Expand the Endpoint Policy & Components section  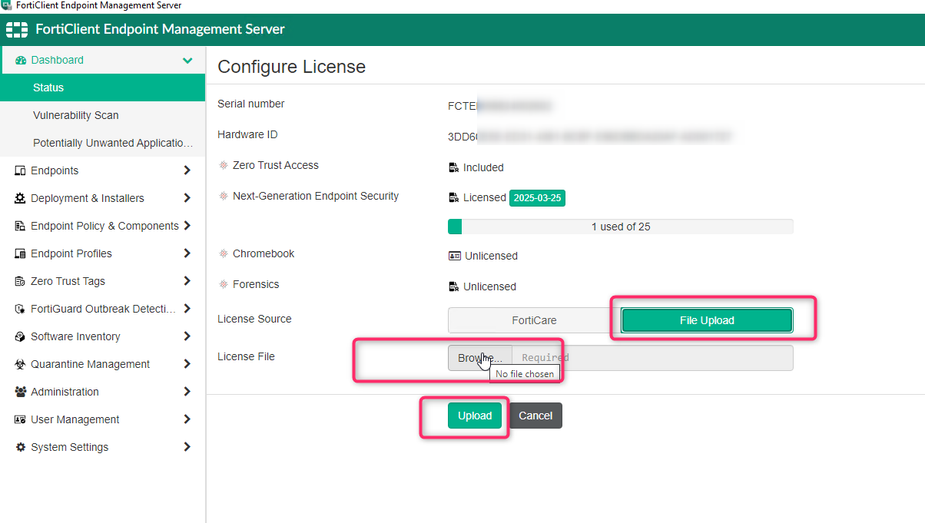187,226
